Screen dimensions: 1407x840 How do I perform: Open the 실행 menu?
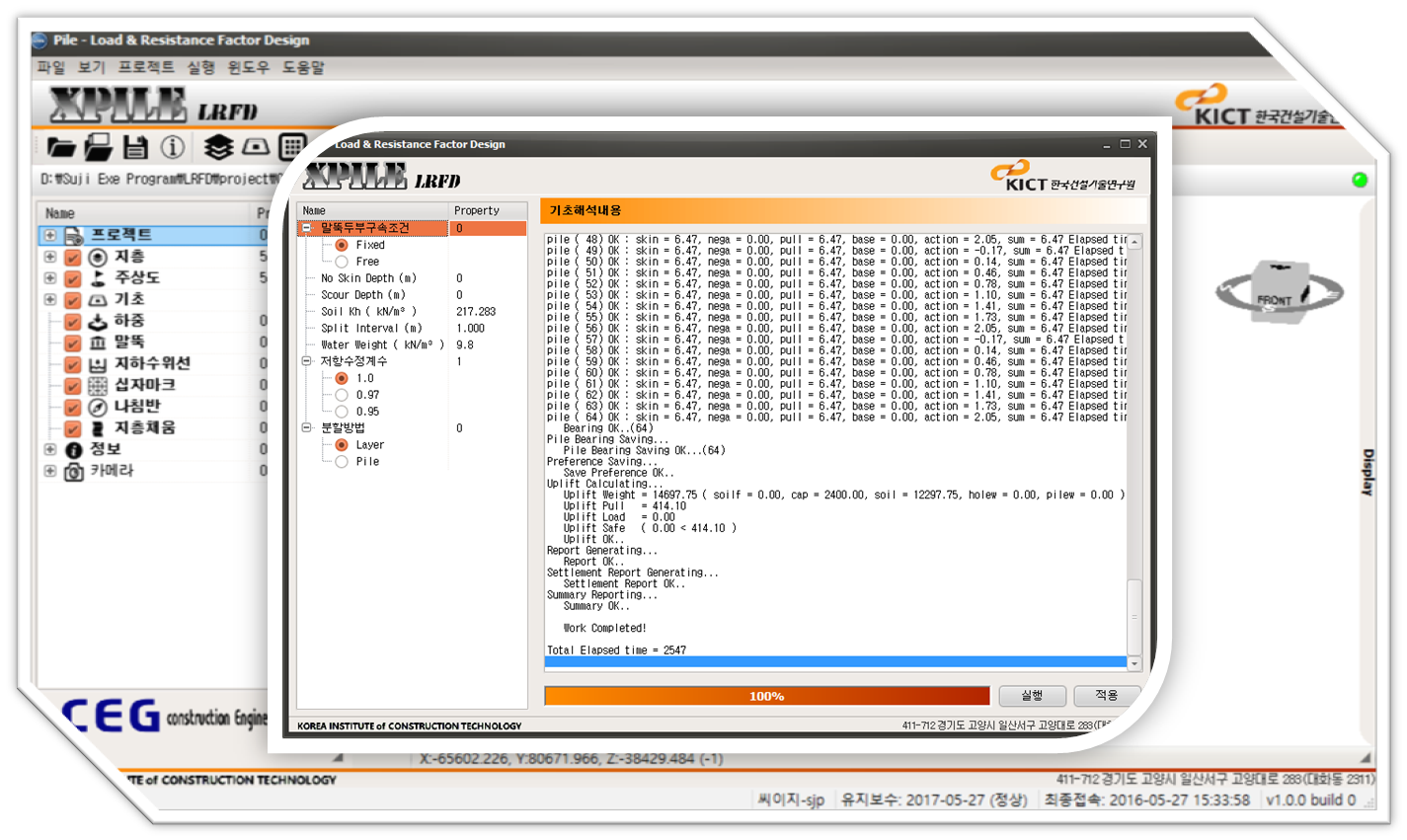click(200, 68)
